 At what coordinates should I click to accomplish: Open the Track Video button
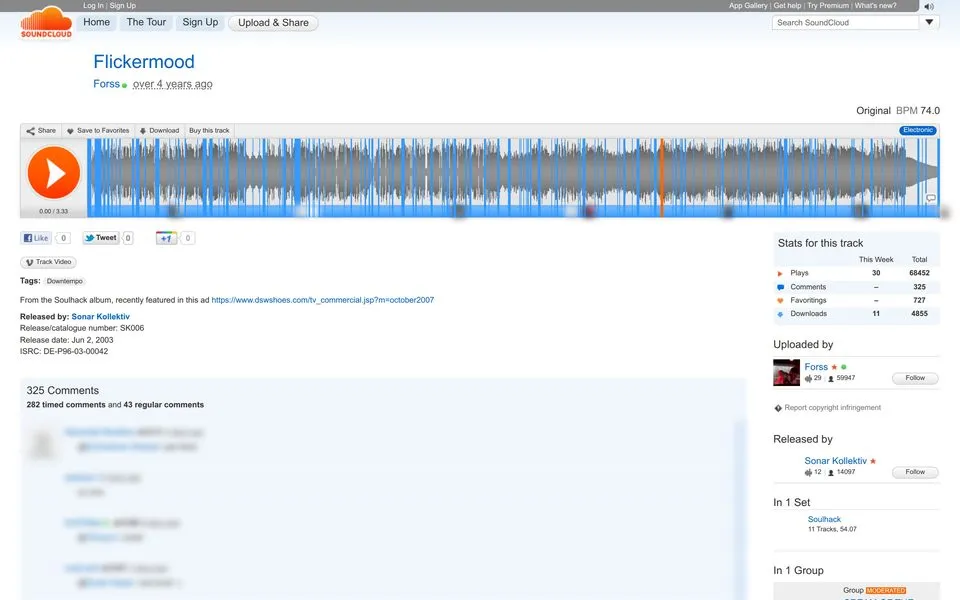pyautogui.click(x=48, y=262)
